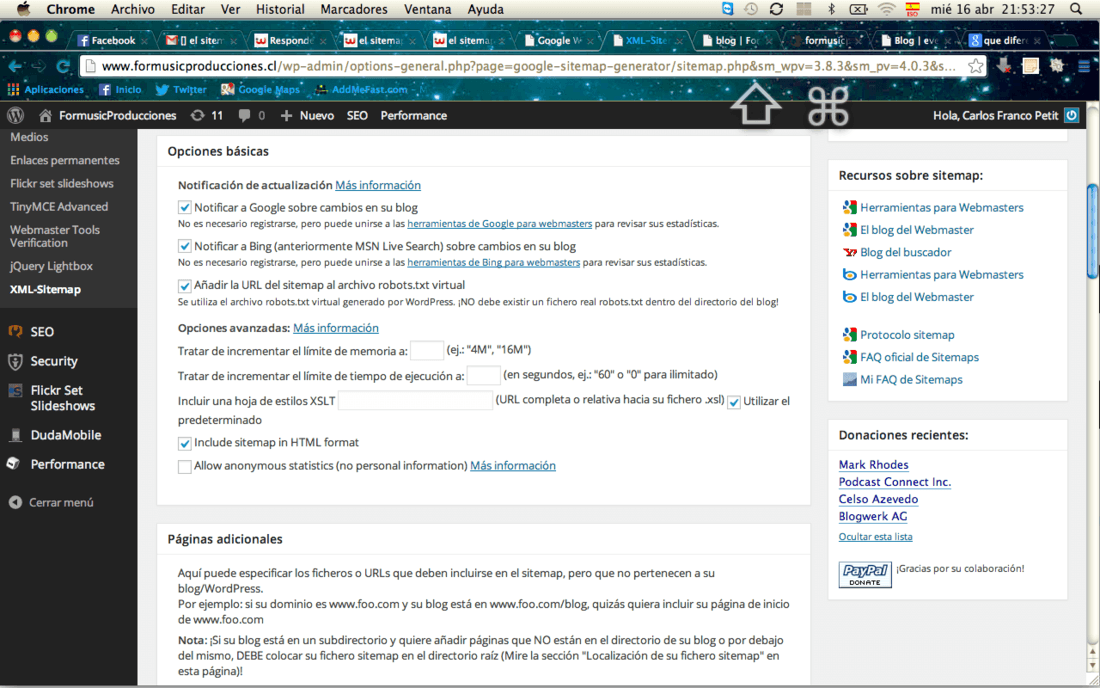Open TinyMCE Advanced submenu item
The image size is (1100, 688).
[x=59, y=206]
